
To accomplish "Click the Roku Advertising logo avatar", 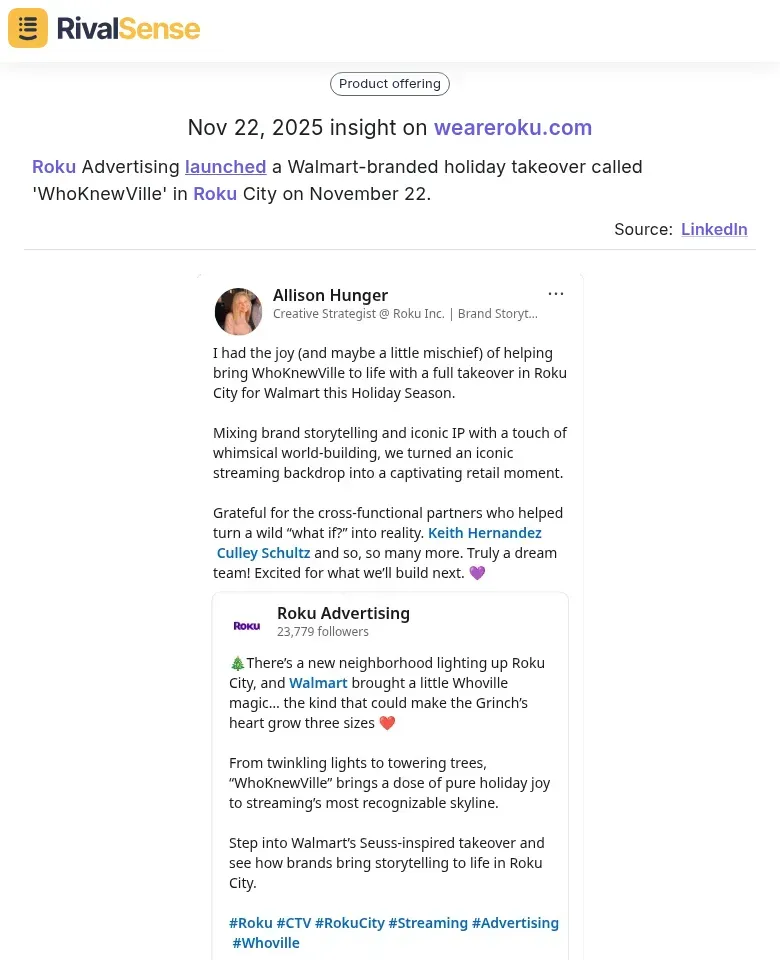I will [247, 625].
